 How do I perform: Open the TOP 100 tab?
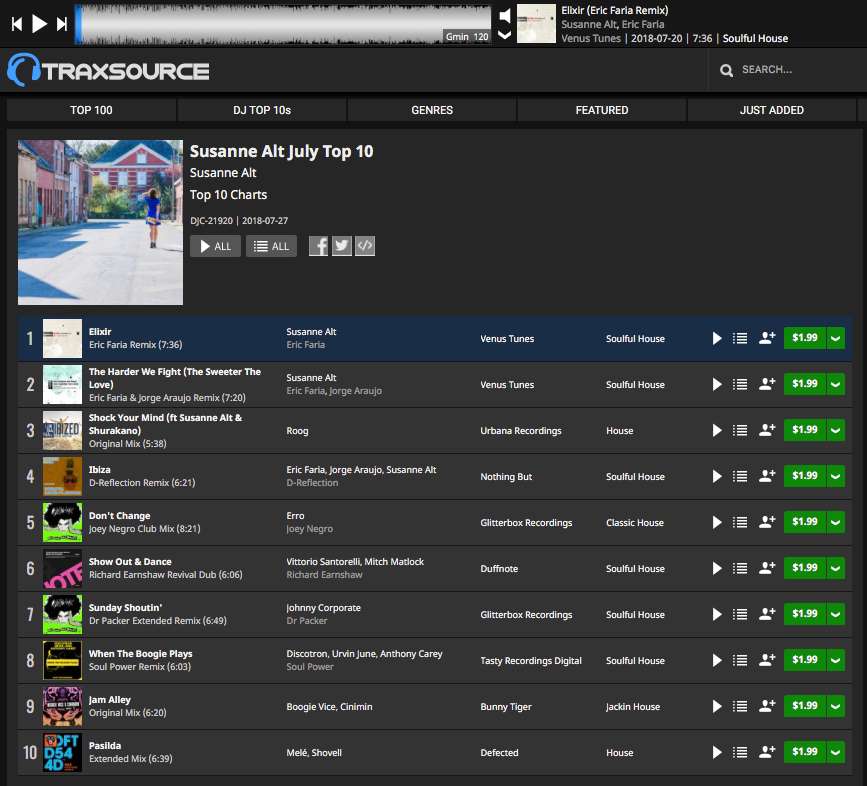[91, 110]
